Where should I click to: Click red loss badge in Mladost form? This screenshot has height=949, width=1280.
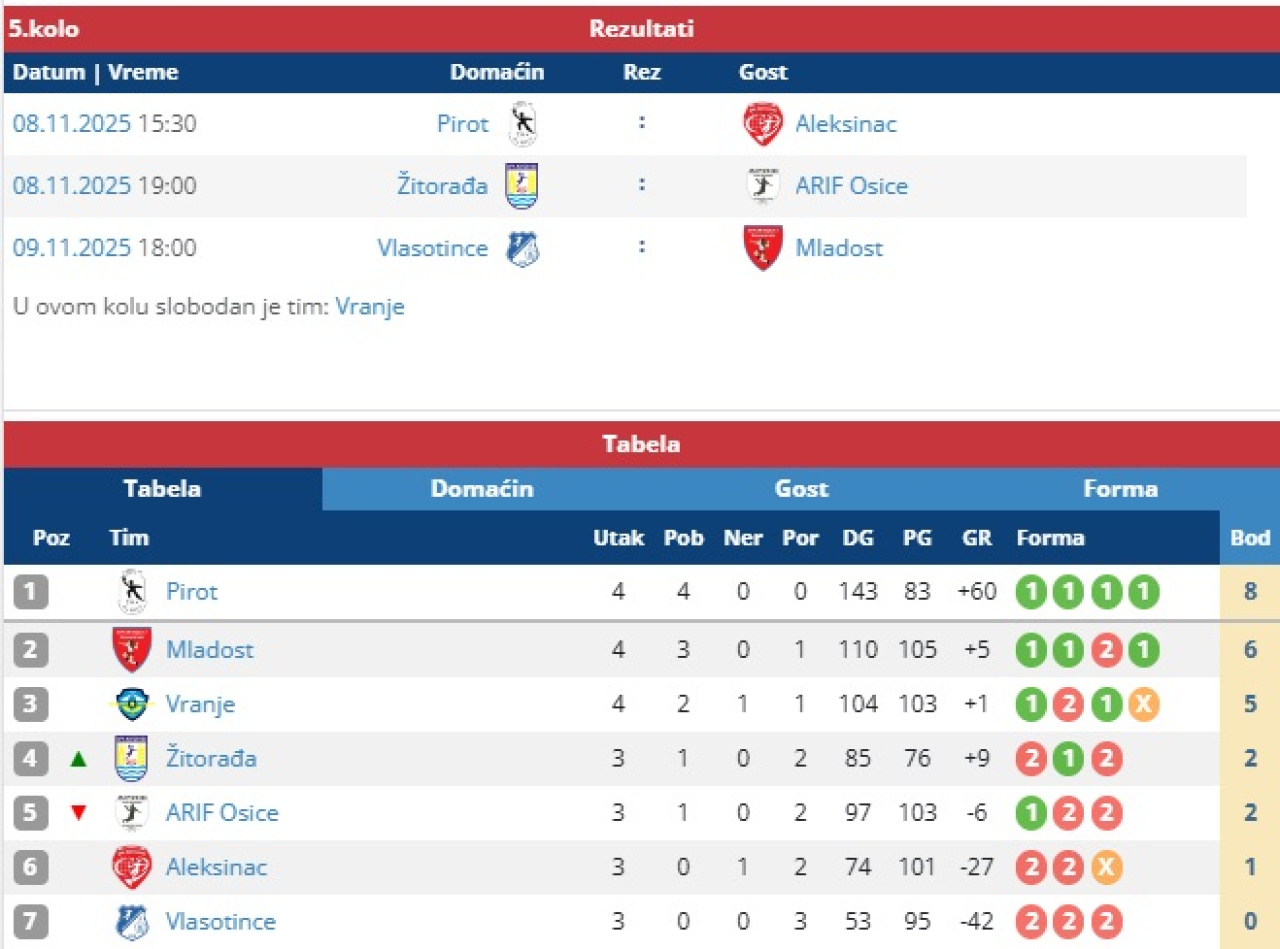[1106, 651]
